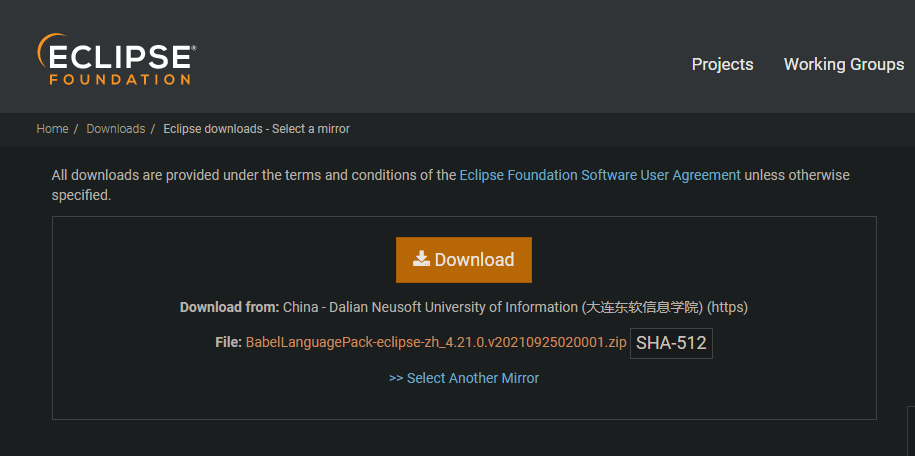Viewport: 915px width, 456px height.
Task: Click the 'Eclipse downloads - Select a mirror' breadcrumb
Action: click(257, 128)
